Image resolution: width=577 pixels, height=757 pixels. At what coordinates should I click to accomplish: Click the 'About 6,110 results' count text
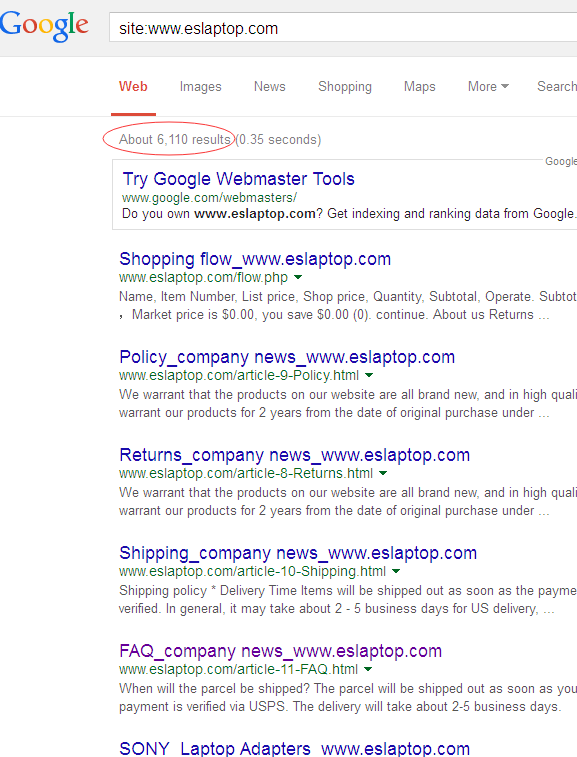(175, 140)
